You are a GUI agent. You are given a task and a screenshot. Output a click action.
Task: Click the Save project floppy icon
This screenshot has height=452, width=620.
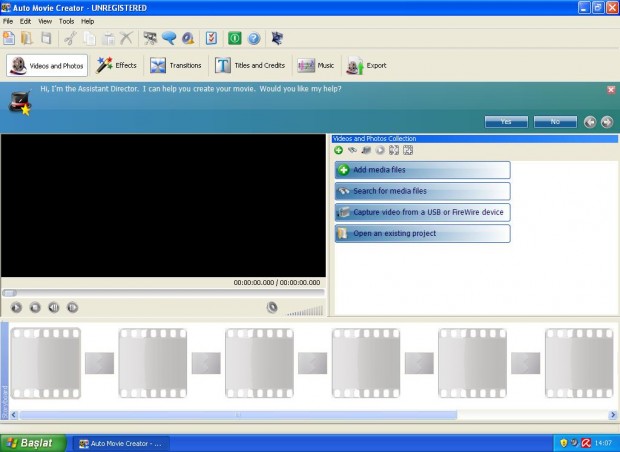coord(46,38)
